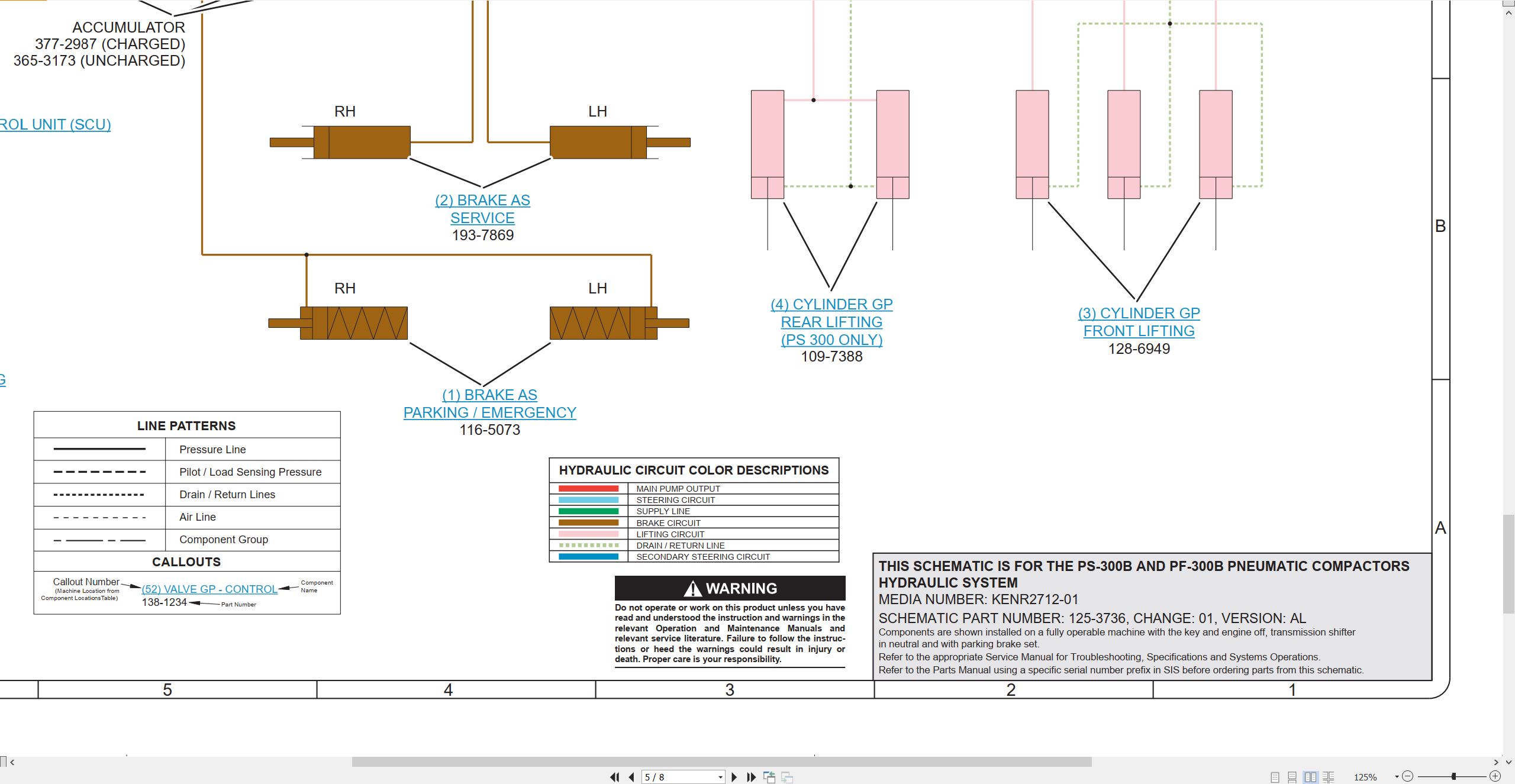Click the vertical scroll down arrow
1515x784 pixels.
coord(1509,762)
